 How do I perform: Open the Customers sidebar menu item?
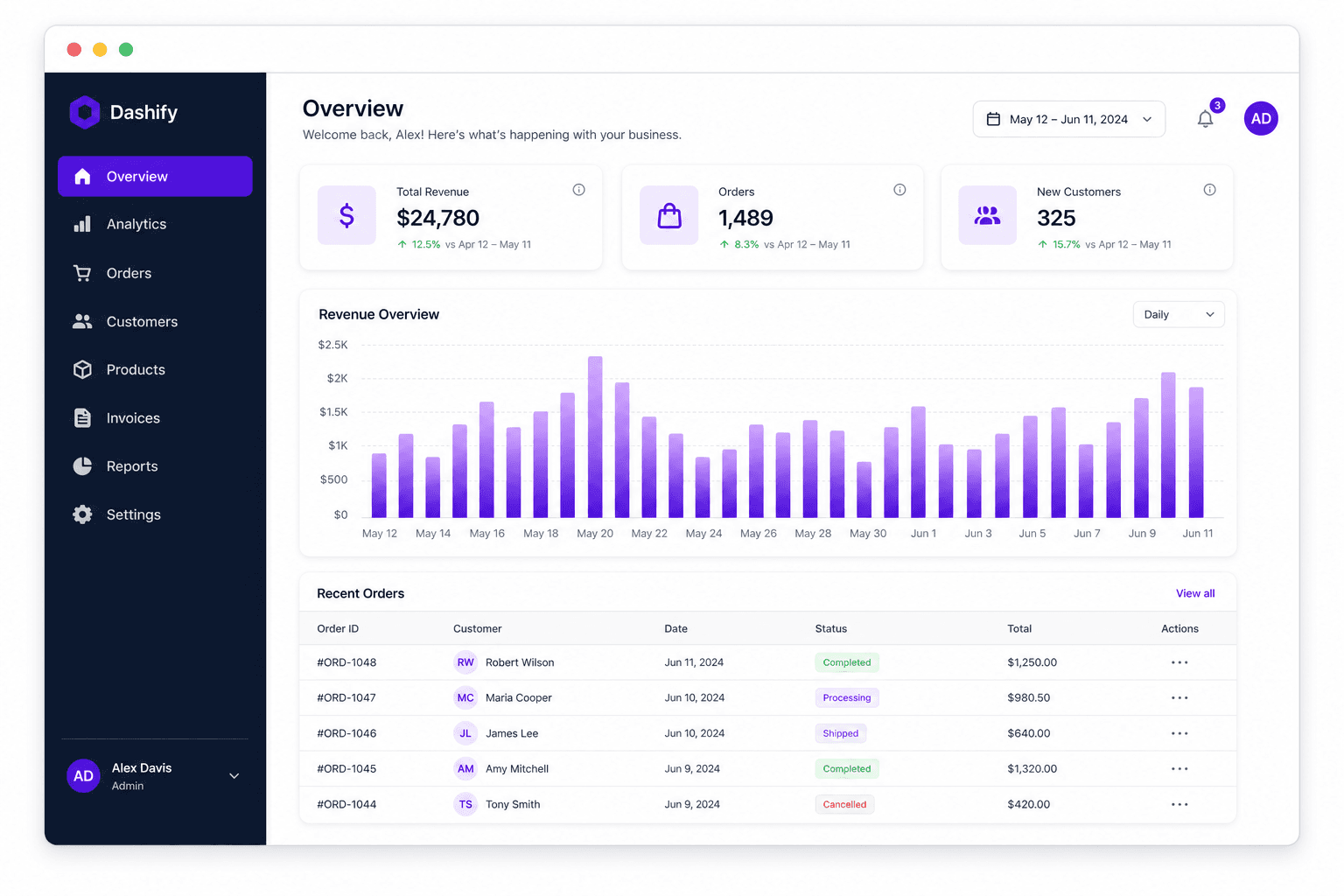[x=155, y=321]
